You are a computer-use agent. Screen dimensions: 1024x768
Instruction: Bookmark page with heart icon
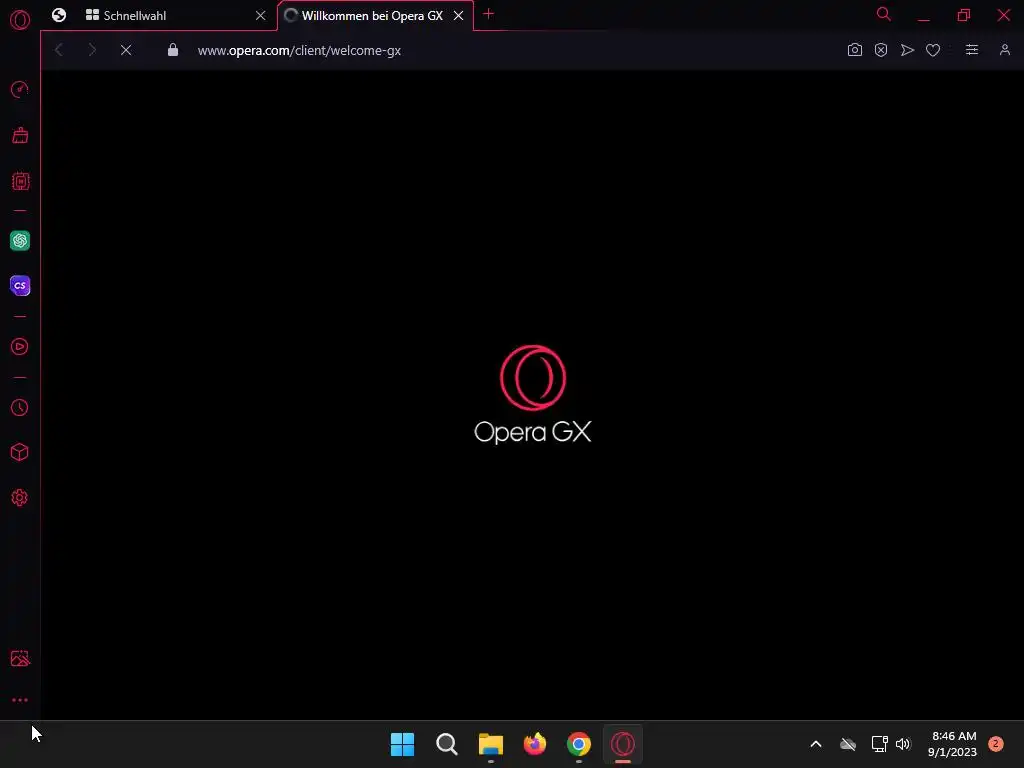(933, 50)
